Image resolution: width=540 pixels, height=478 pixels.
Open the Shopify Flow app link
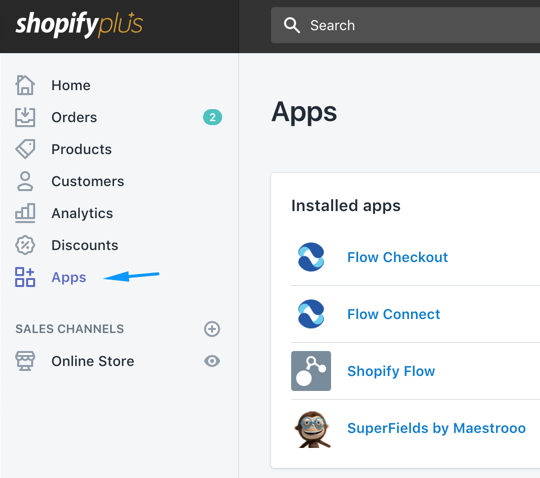coord(391,371)
